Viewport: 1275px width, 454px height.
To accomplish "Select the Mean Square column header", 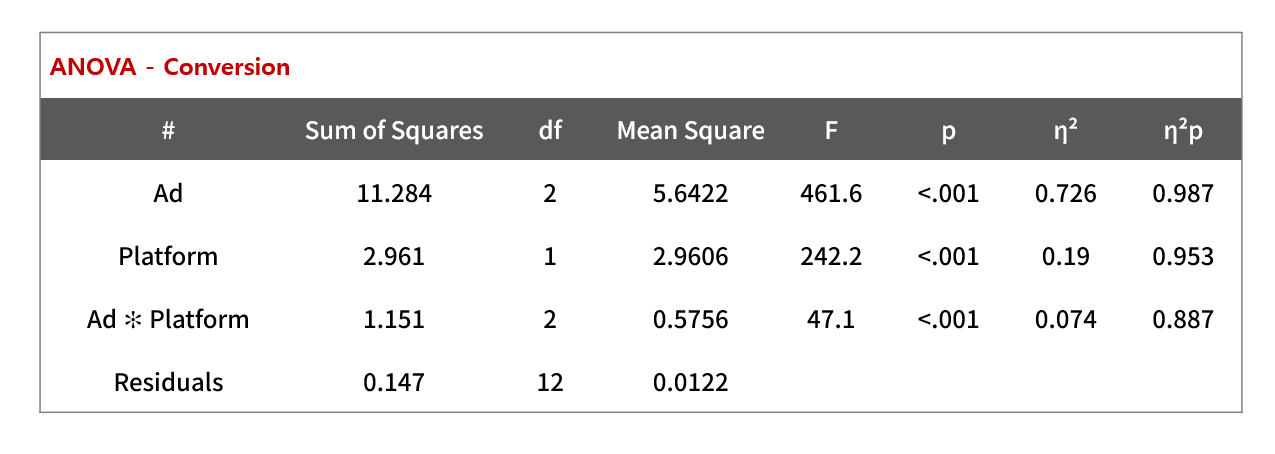I will pyautogui.click(x=690, y=131).
